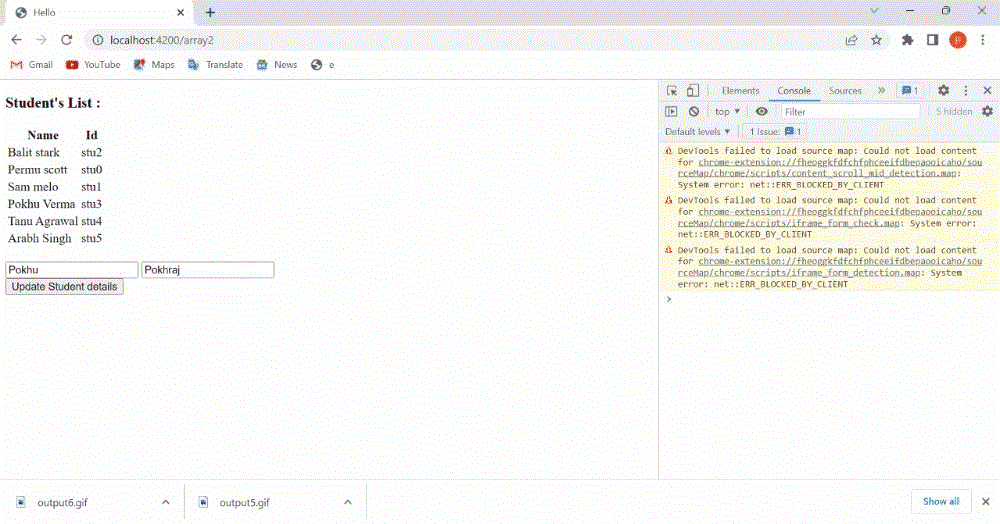Image resolution: width=1000 pixels, height=524 pixels.
Task: Share this page icon in address bar
Action: coord(851,40)
